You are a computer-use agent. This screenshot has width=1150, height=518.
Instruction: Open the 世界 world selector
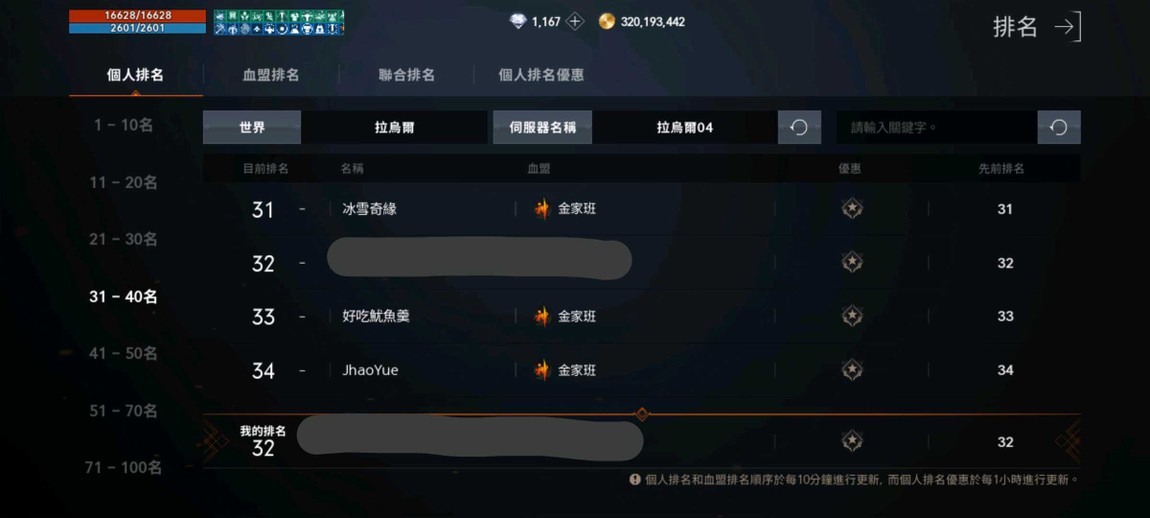click(252, 128)
